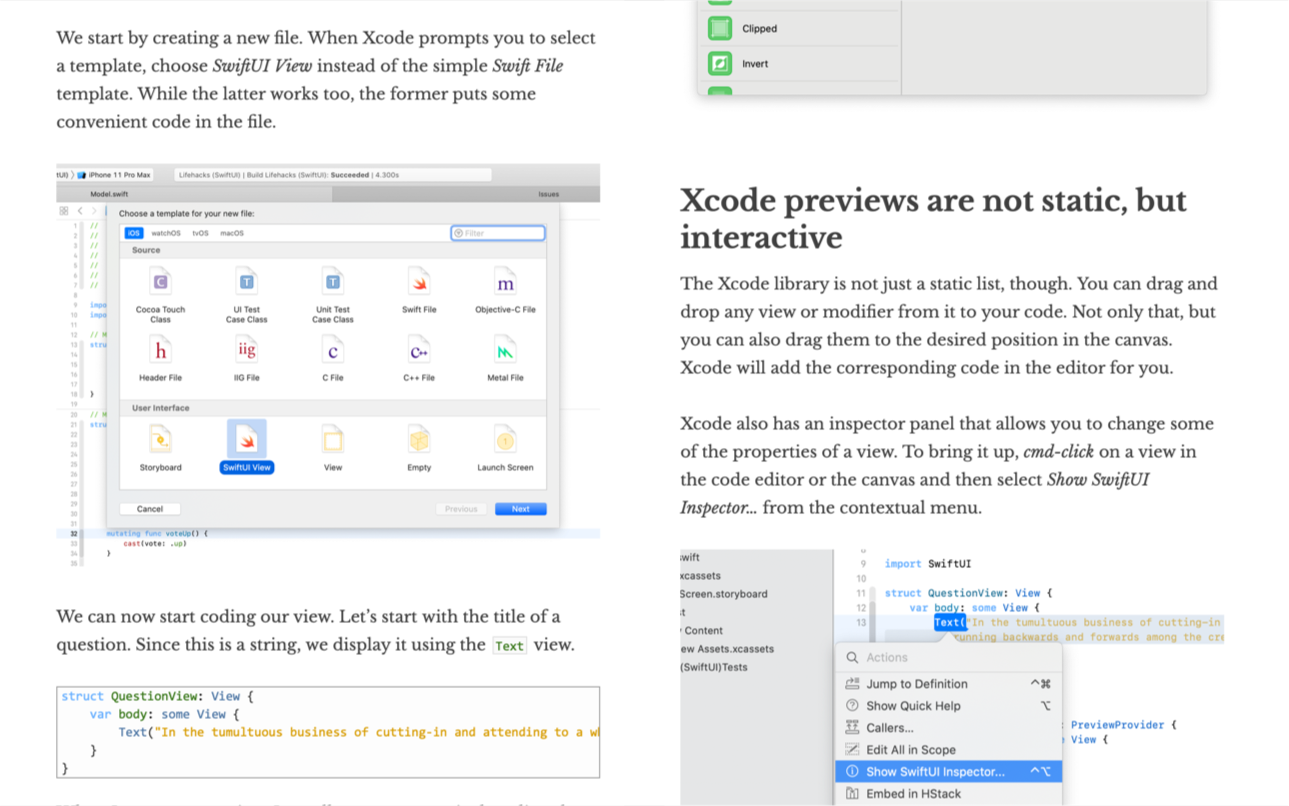
Task: Click the 'User Interface' section header
Action: pyautogui.click(x=160, y=408)
